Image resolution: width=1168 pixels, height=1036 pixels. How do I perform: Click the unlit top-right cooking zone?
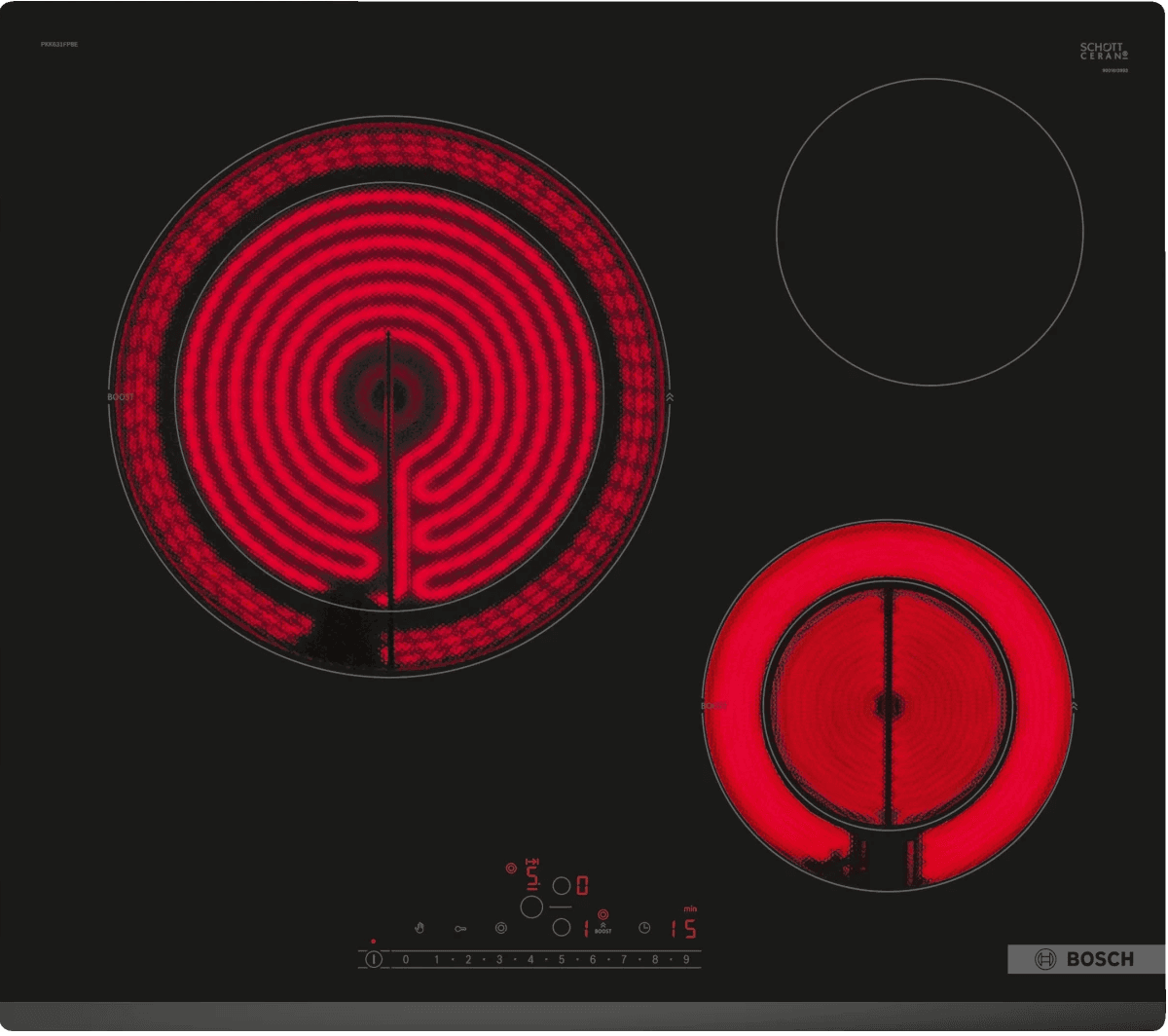tap(930, 232)
